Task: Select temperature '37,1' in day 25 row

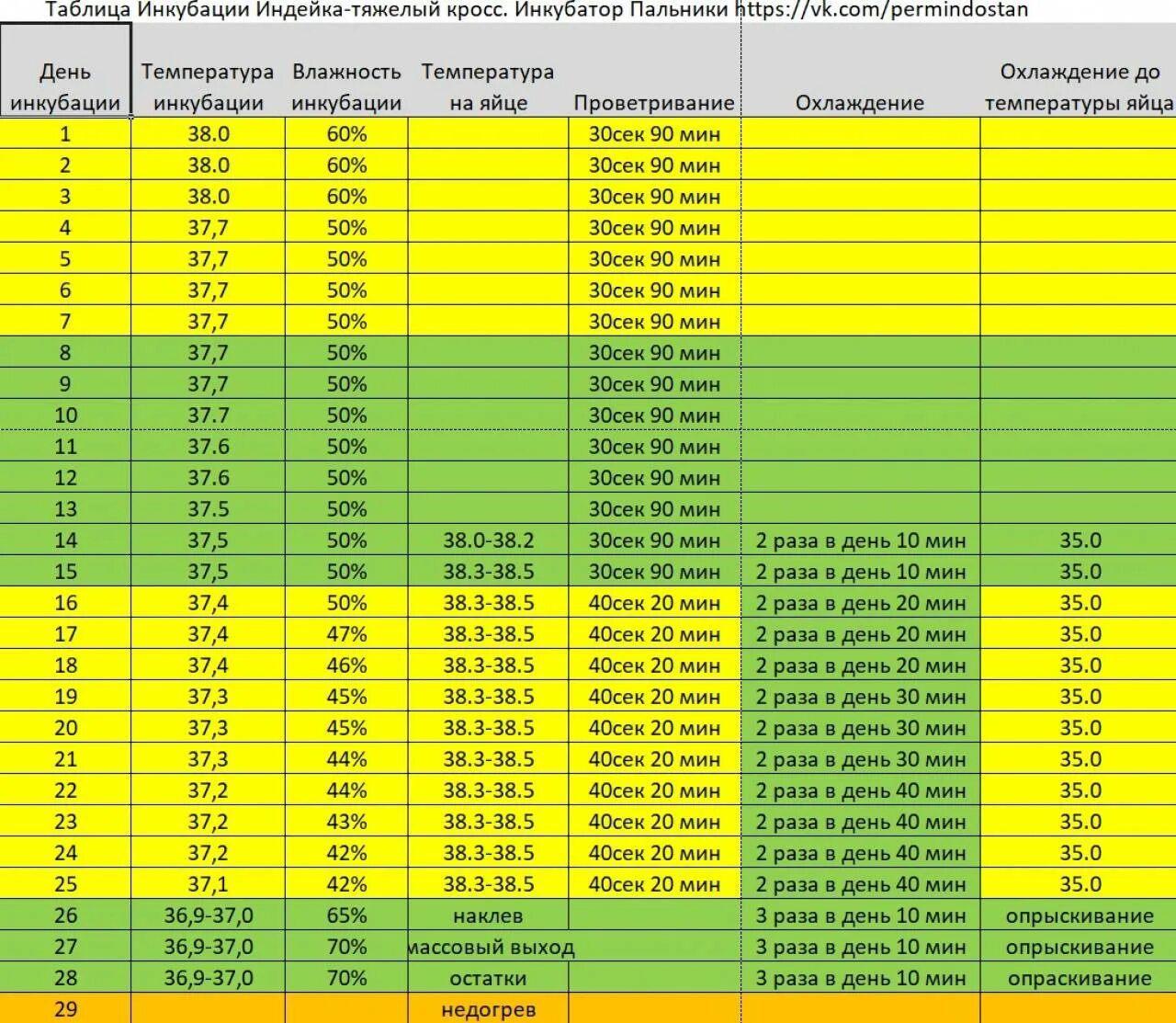Action: tap(209, 884)
